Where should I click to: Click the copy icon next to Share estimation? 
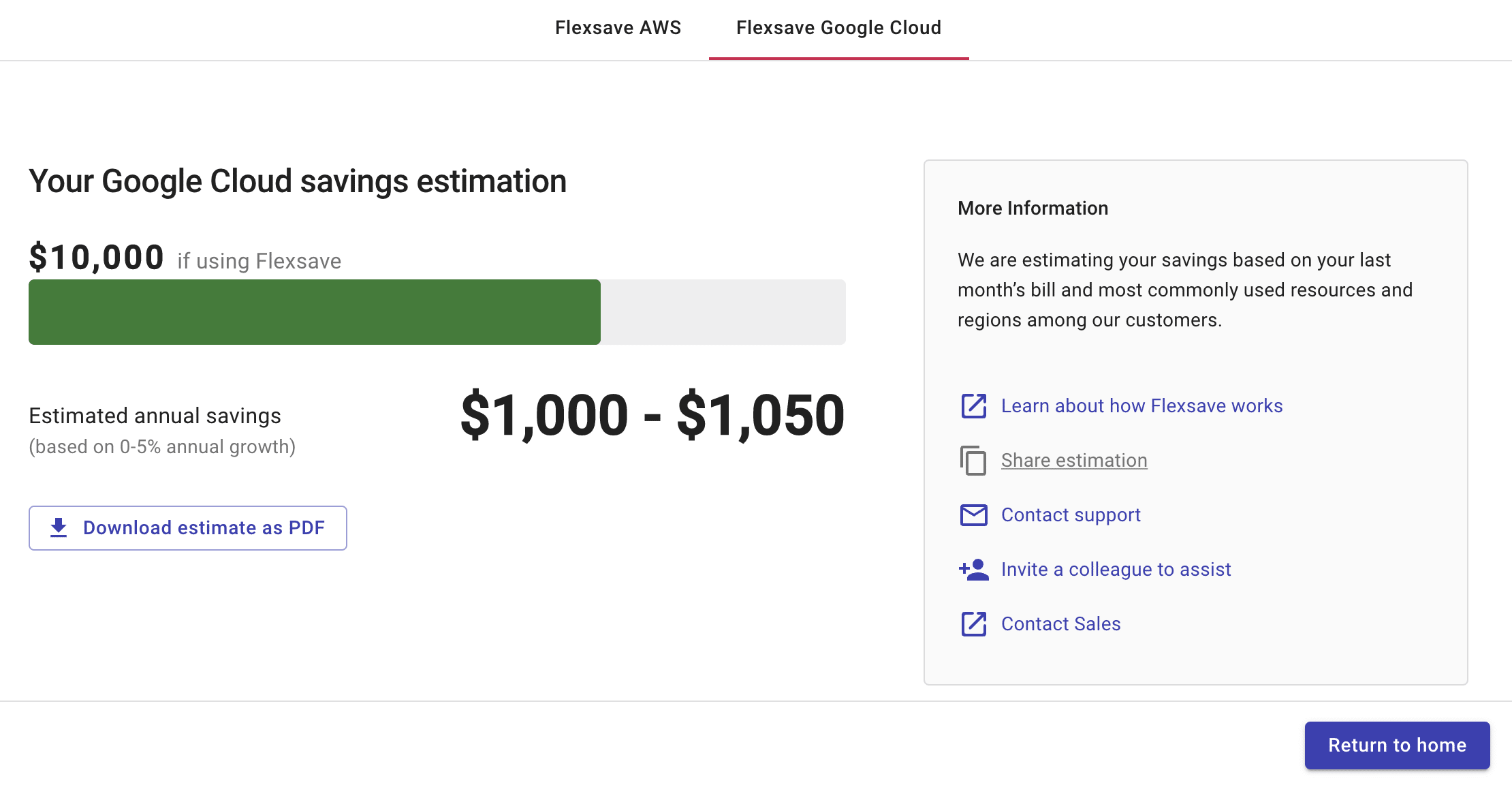click(x=973, y=461)
